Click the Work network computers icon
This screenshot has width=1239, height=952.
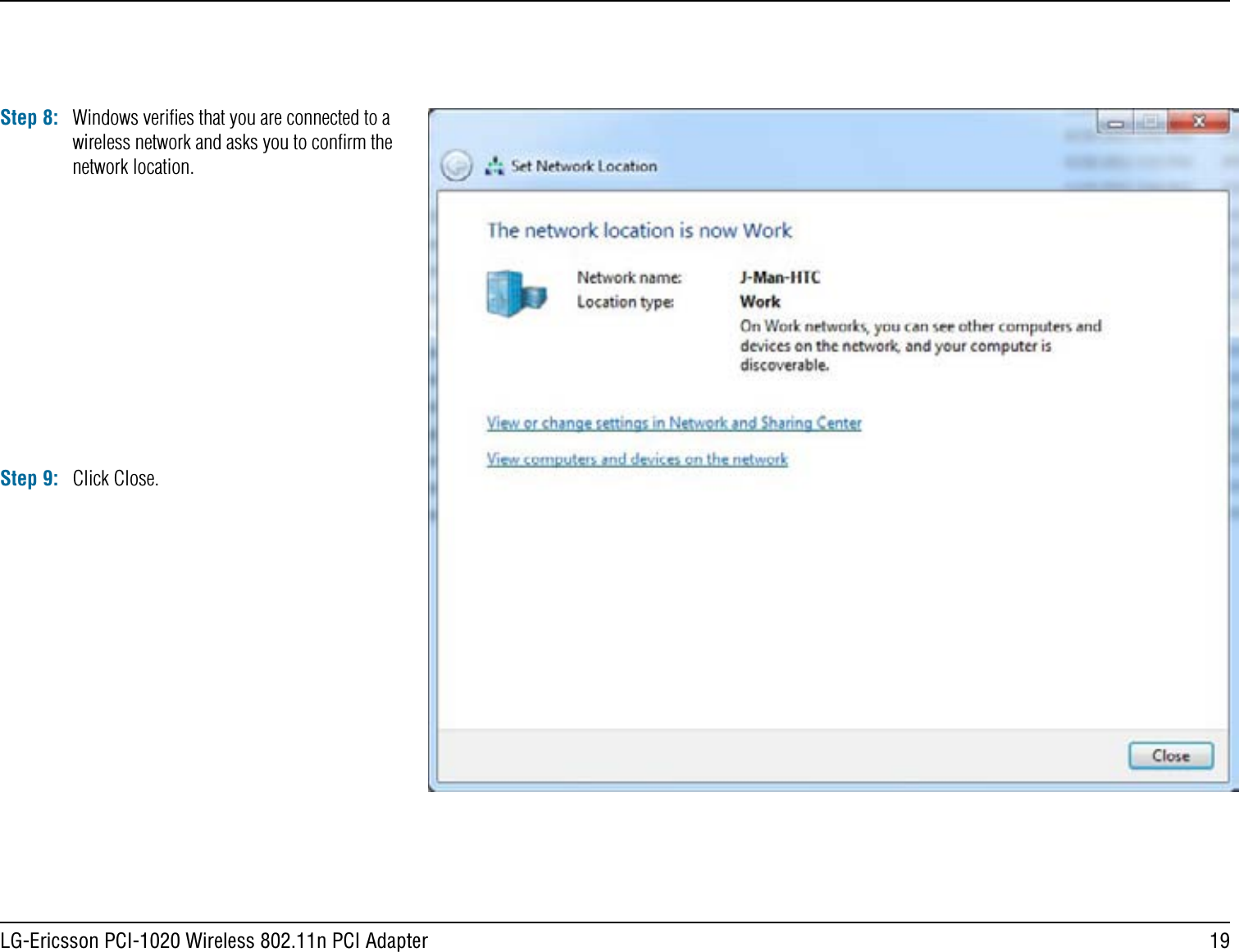pos(516,293)
